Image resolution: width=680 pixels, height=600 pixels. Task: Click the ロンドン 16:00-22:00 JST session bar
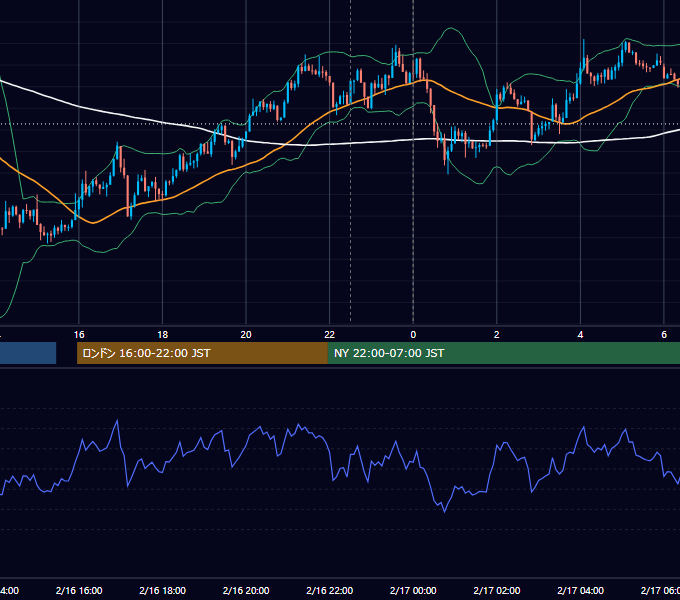click(202, 353)
